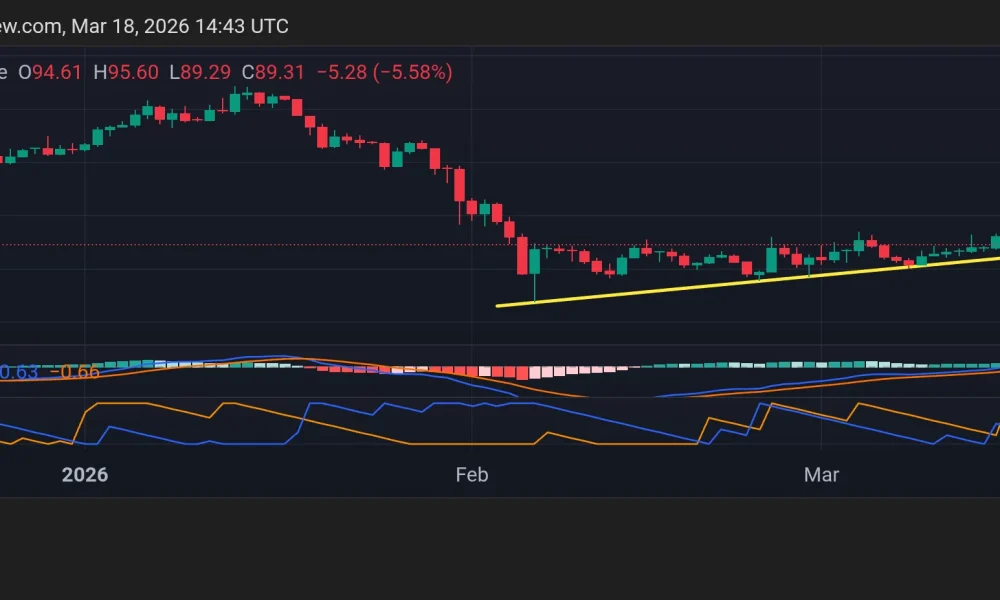The image size is (1000, 600).
Task: Click the Mar label on time axis
Action: pyautogui.click(x=822, y=475)
